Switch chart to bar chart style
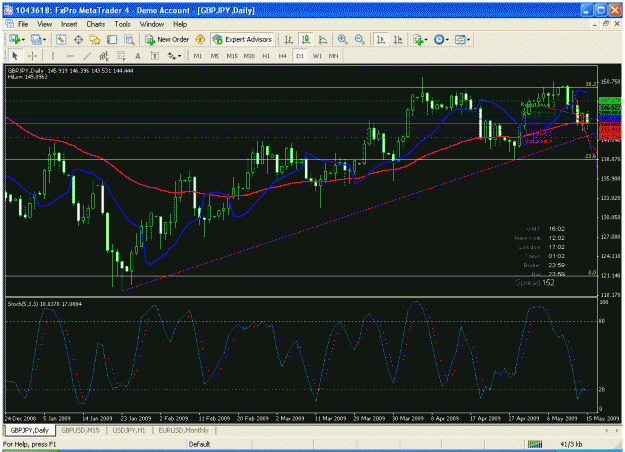Image resolution: width=625 pixels, height=452 pixels. (289, 39)
